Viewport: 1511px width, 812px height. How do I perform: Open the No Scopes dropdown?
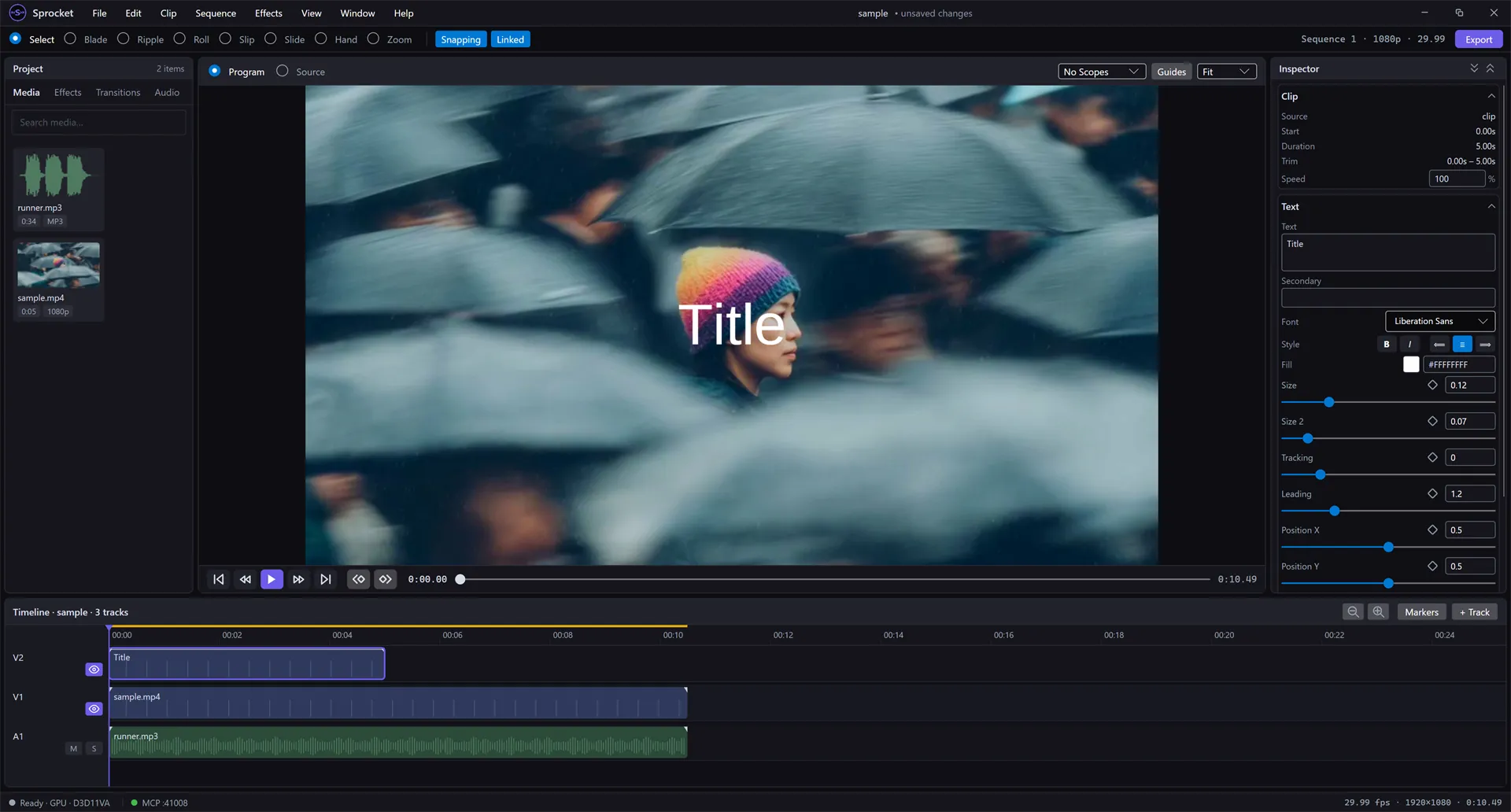click(x=1101, y=72)
